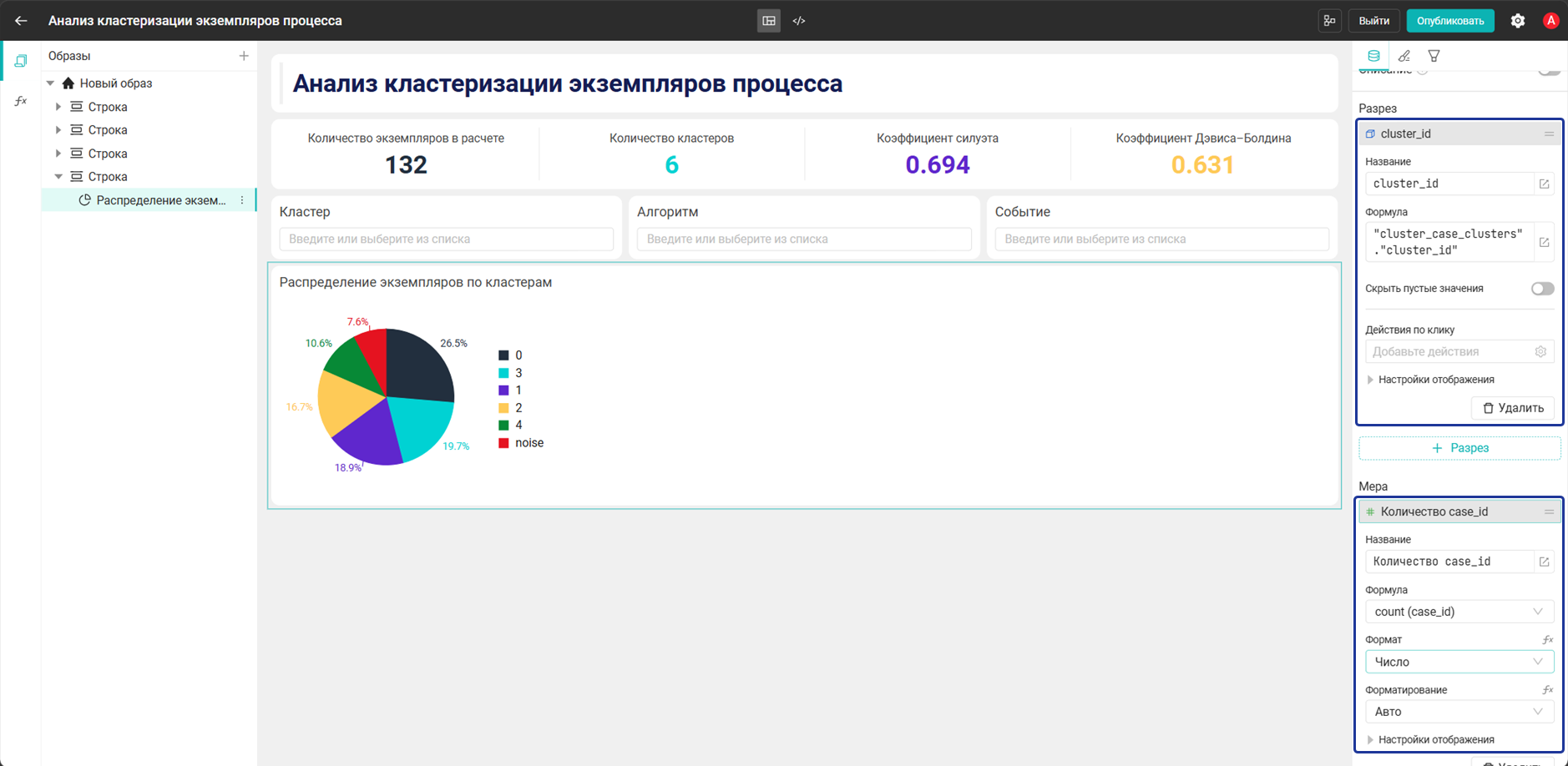Expand Настройки отображения under Количество case_id
The width and height of the screenshot is (1568, 766).
[1430, 739]
